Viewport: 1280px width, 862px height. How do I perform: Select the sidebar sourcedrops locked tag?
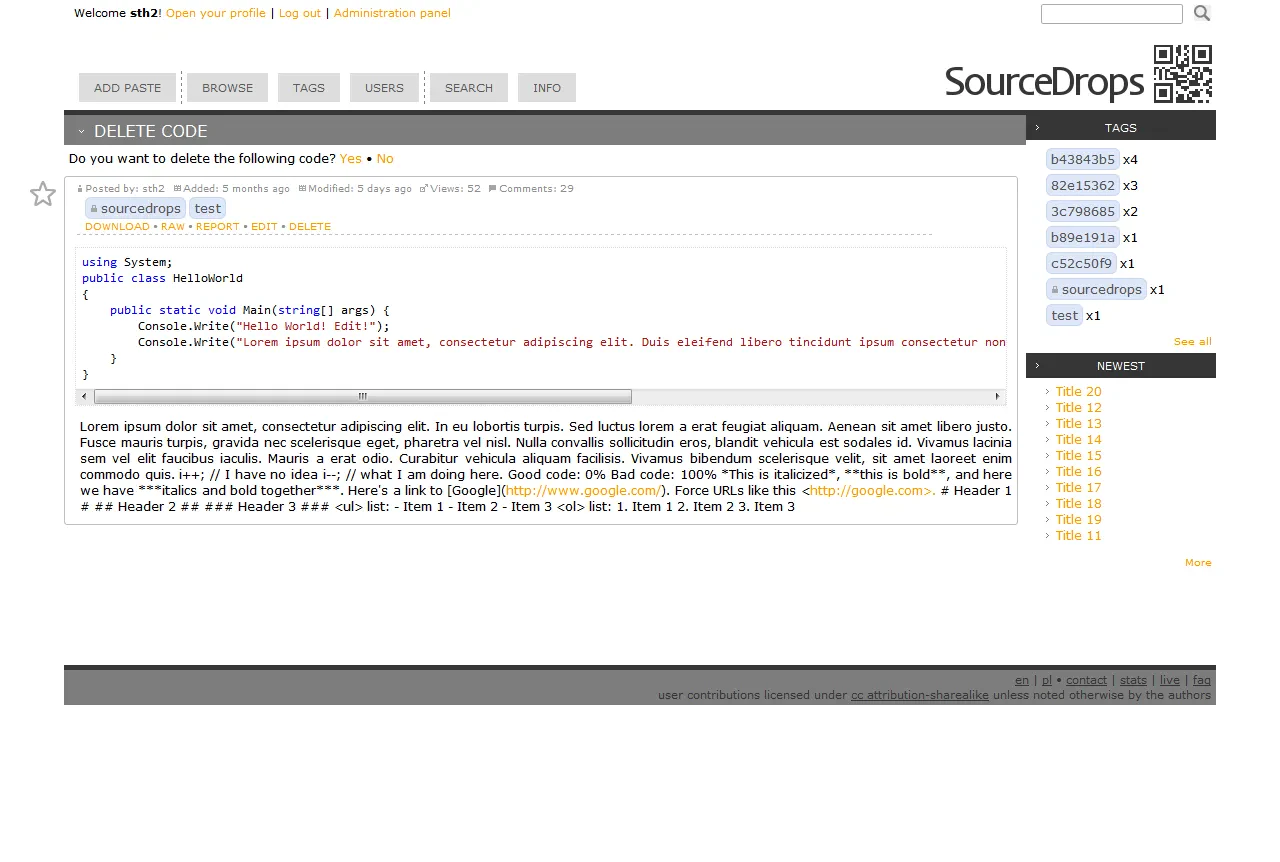[1097, 290]
